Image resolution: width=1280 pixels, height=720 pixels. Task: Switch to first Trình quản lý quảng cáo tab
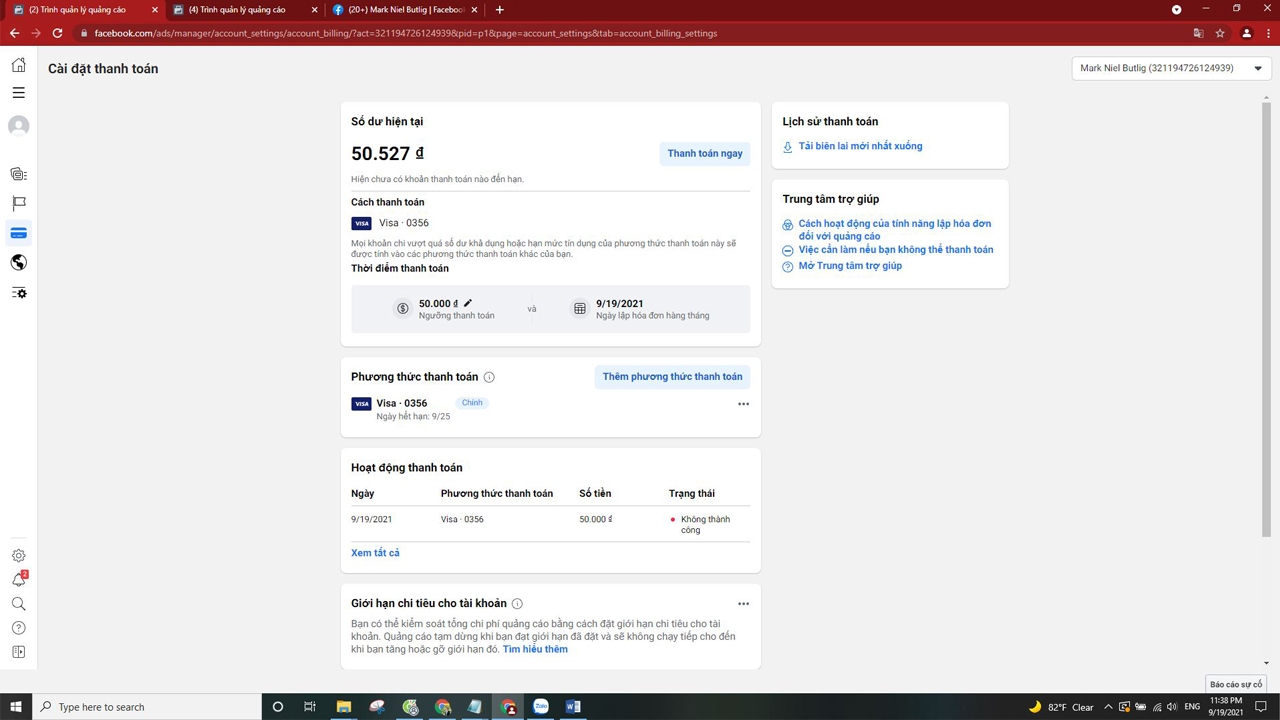[83, 10]
